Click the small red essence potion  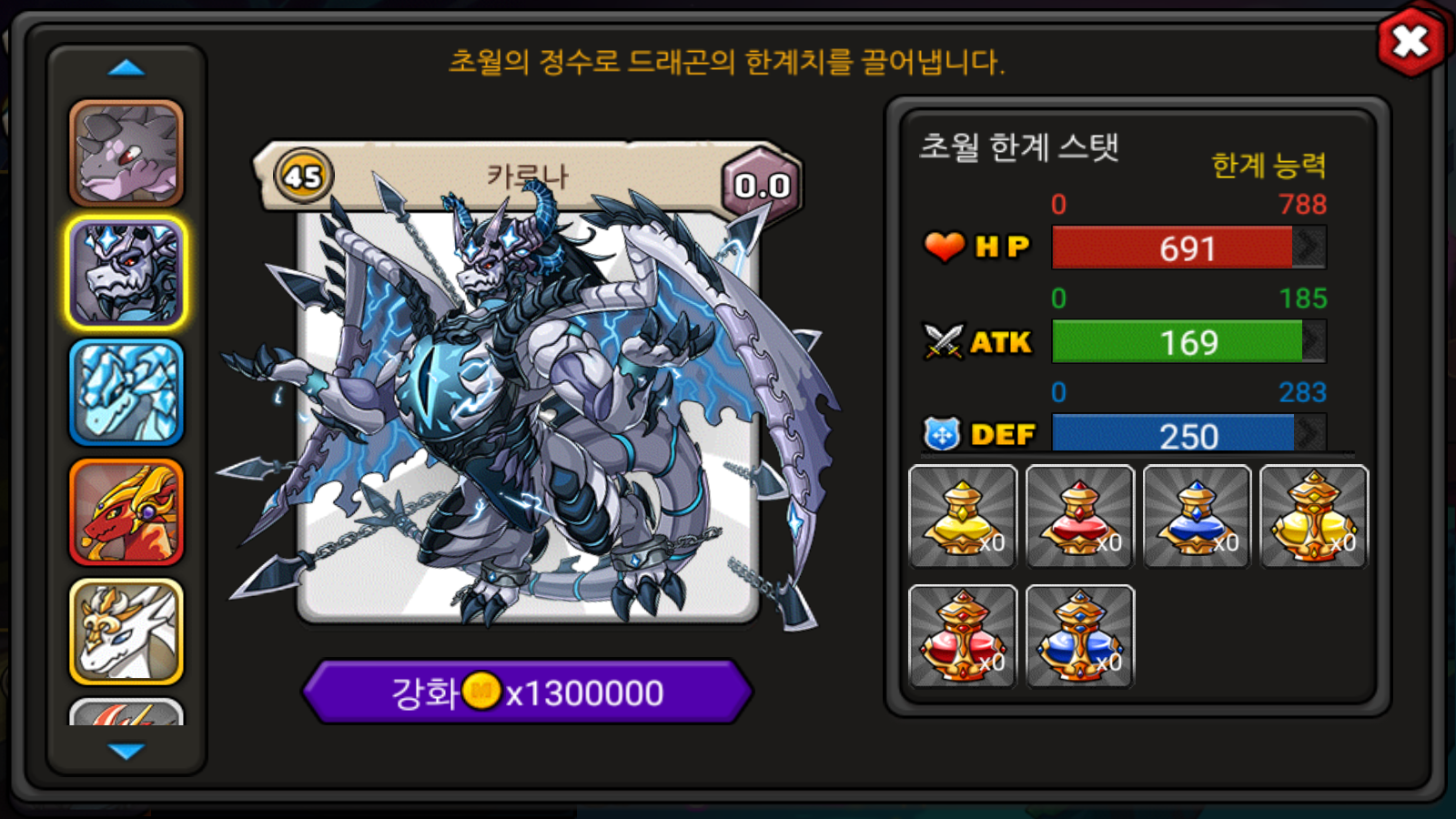click(x=1080, y=517)
